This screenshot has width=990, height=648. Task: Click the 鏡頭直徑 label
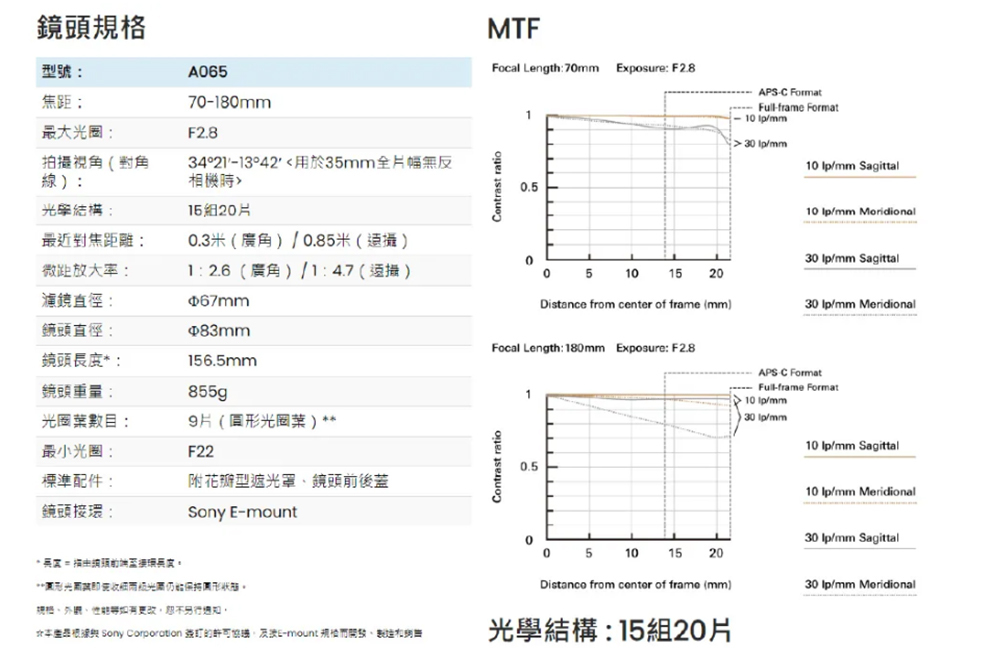tap(77, 331)
